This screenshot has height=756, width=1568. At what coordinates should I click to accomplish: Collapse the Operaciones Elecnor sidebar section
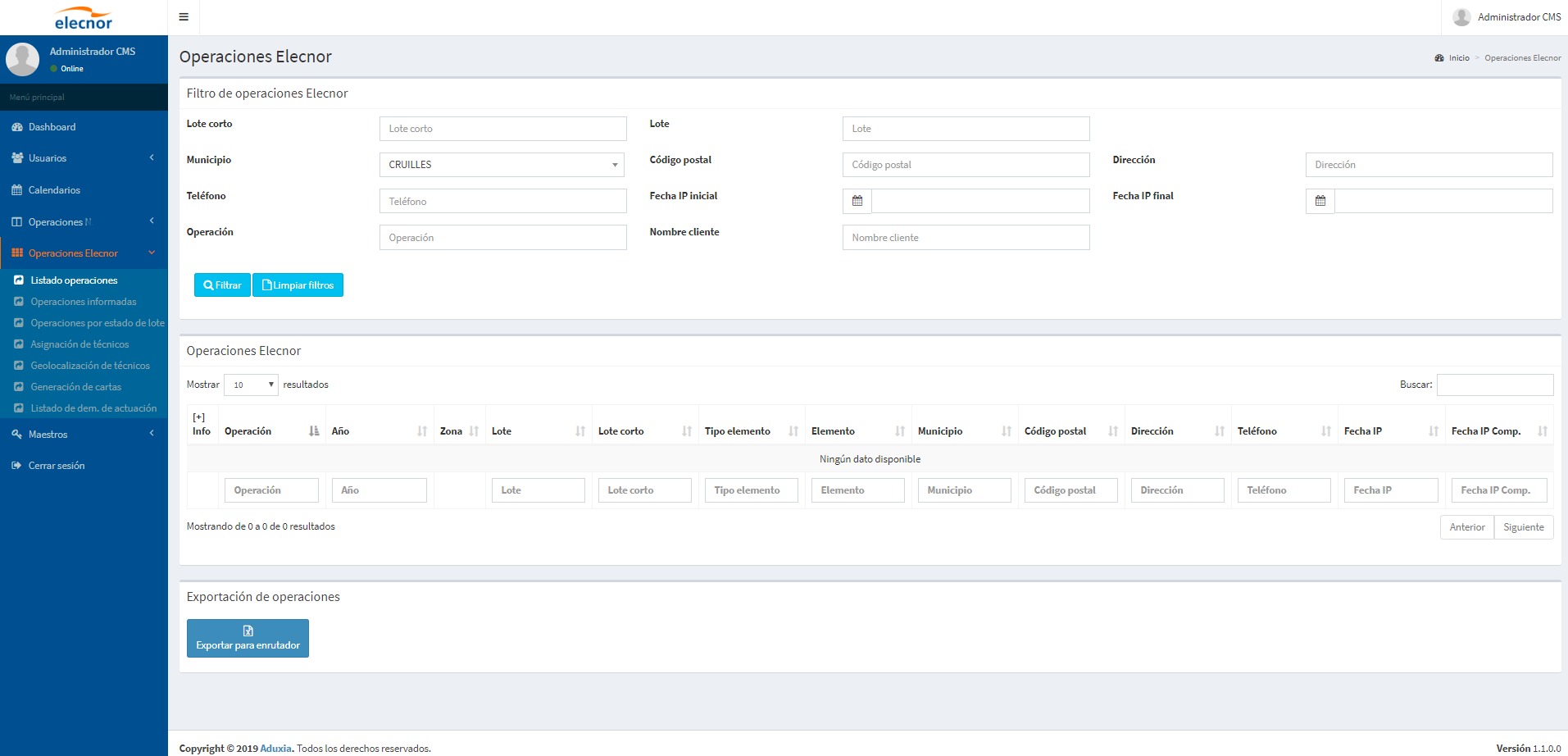click(x=84, y=253)
